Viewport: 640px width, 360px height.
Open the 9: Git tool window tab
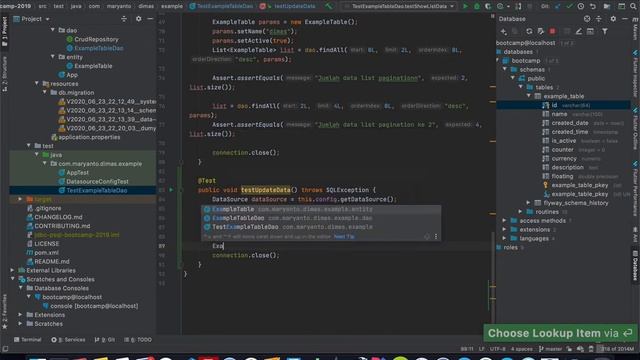pos(104,340)
